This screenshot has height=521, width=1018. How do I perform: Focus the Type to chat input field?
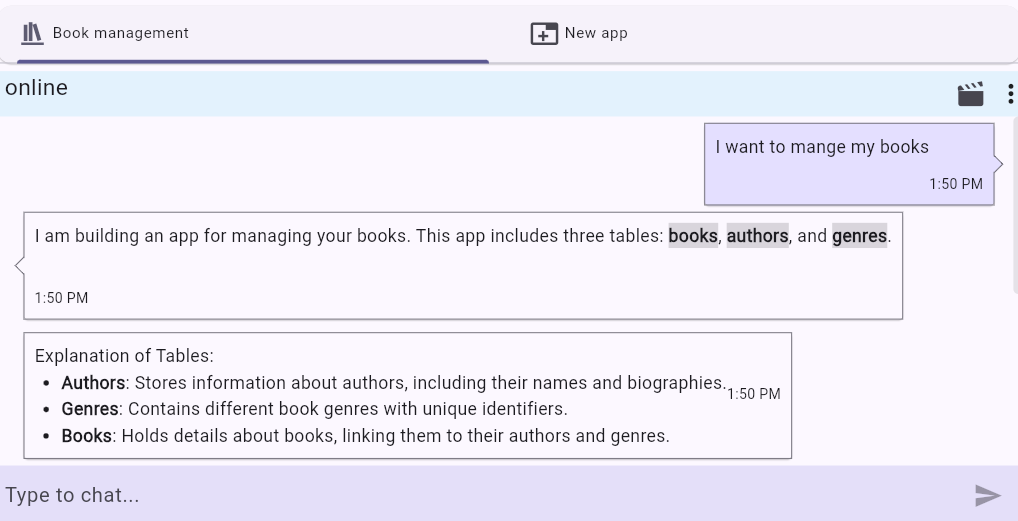480,495
